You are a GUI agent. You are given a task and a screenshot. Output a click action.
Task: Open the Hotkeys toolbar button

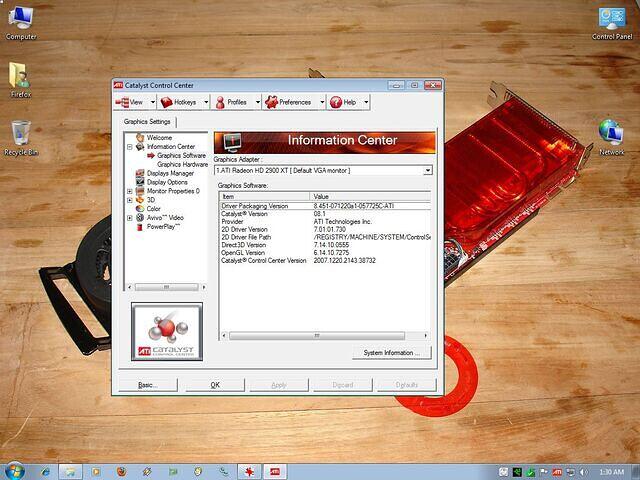click(x=180, y=102)
